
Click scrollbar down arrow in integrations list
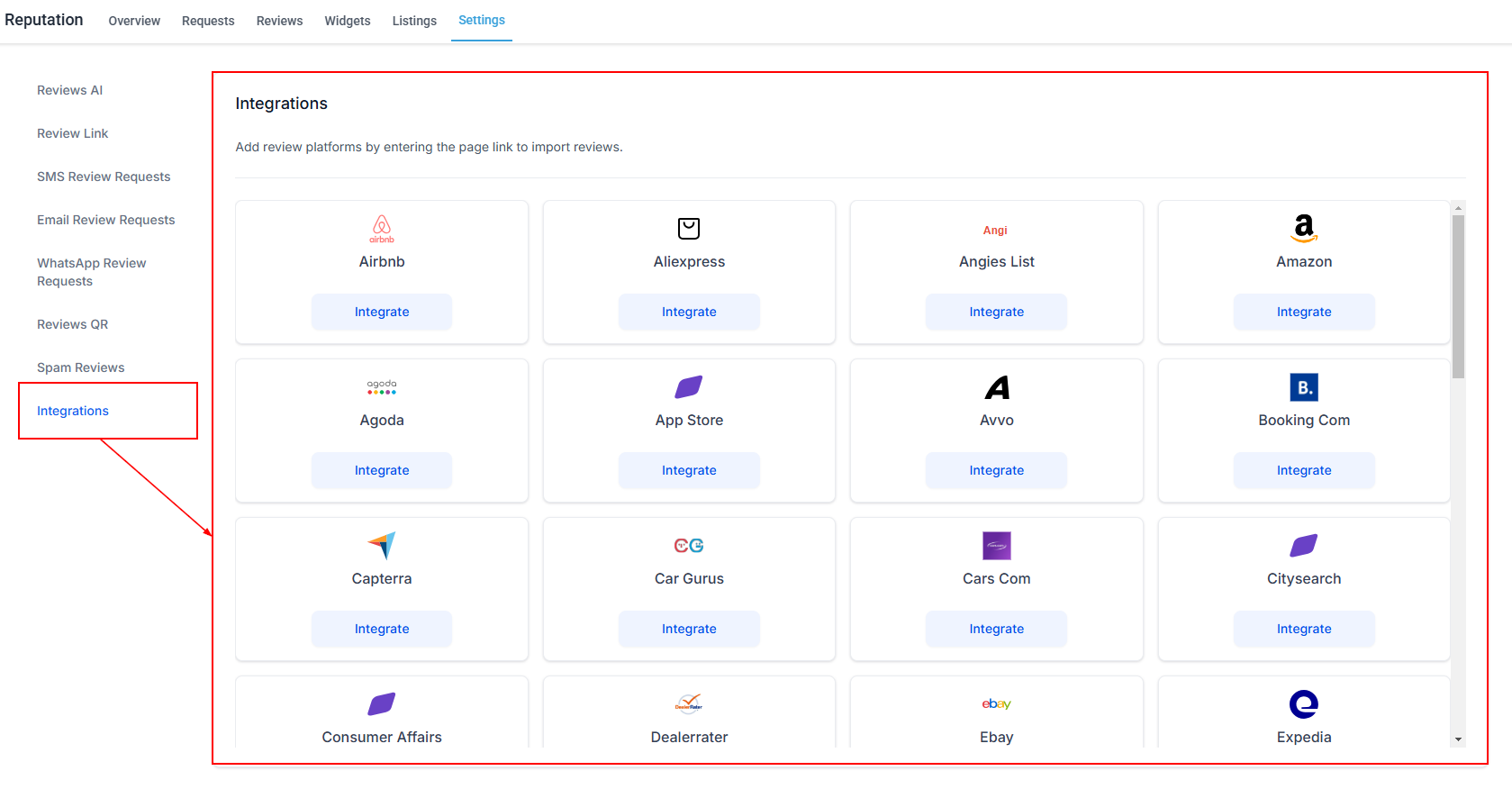tap(1458, 739)
